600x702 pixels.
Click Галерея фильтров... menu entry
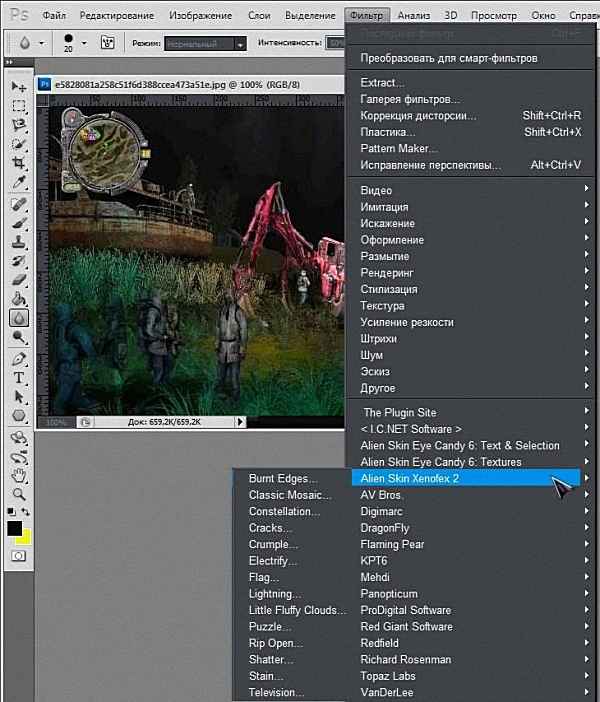[410, 99]
